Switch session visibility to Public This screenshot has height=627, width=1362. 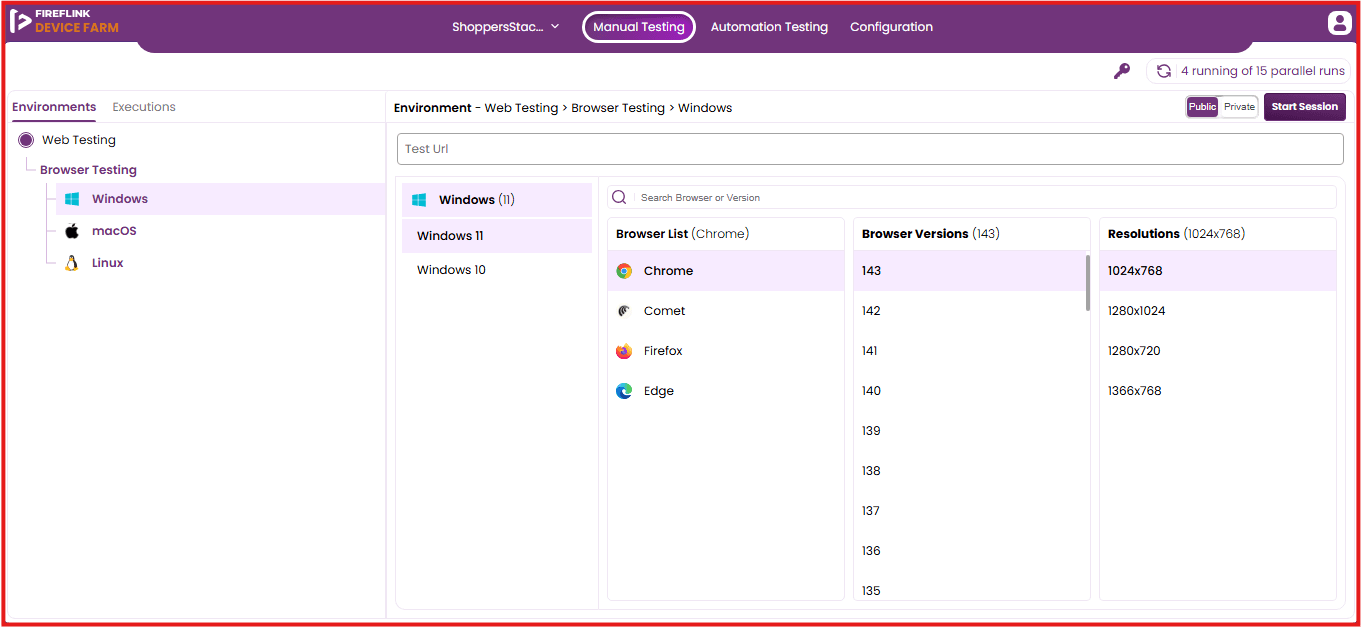pos(1202,107)
